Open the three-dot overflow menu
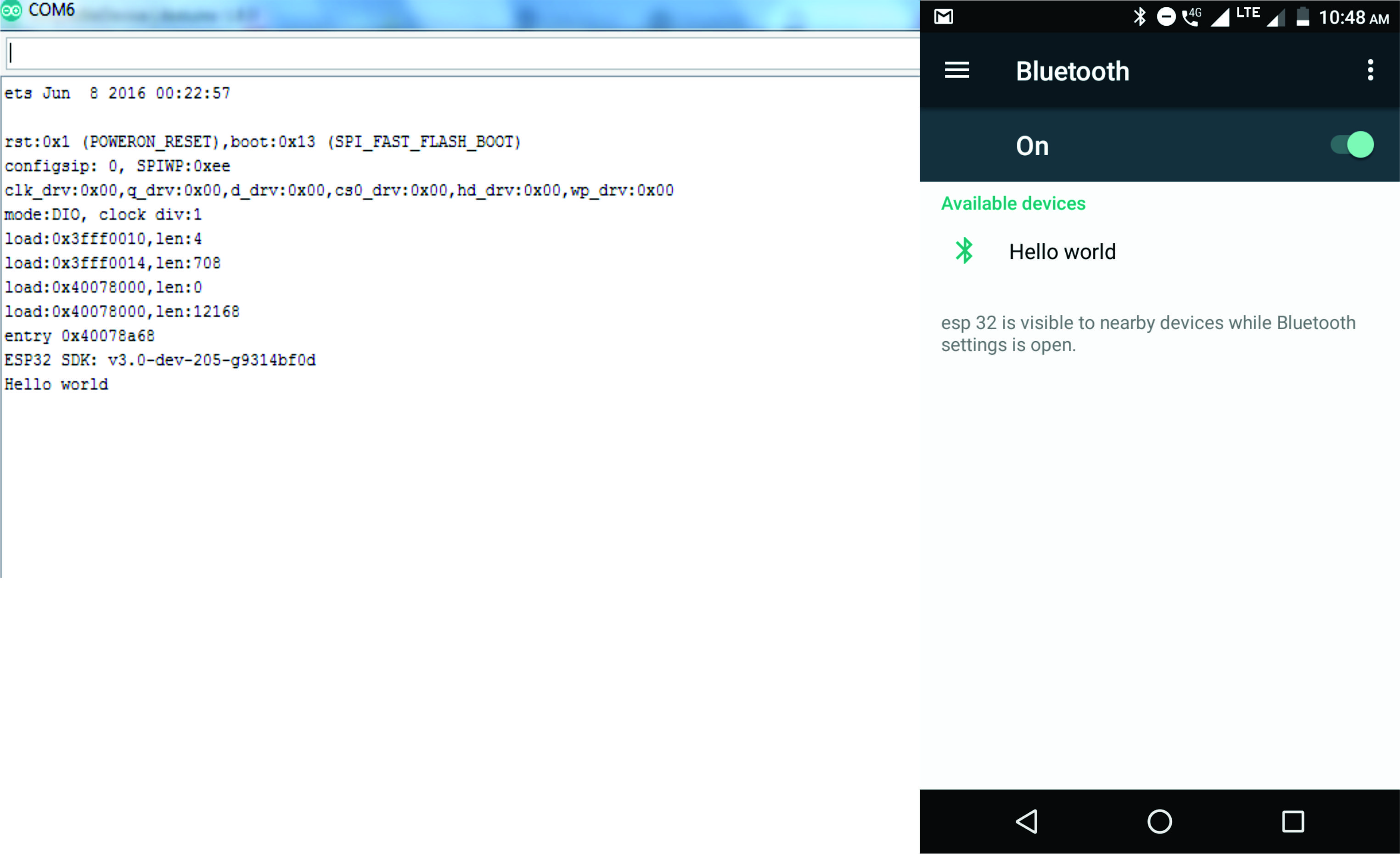The width and height of the screenshot is (1400, 854). (1370, 70)
